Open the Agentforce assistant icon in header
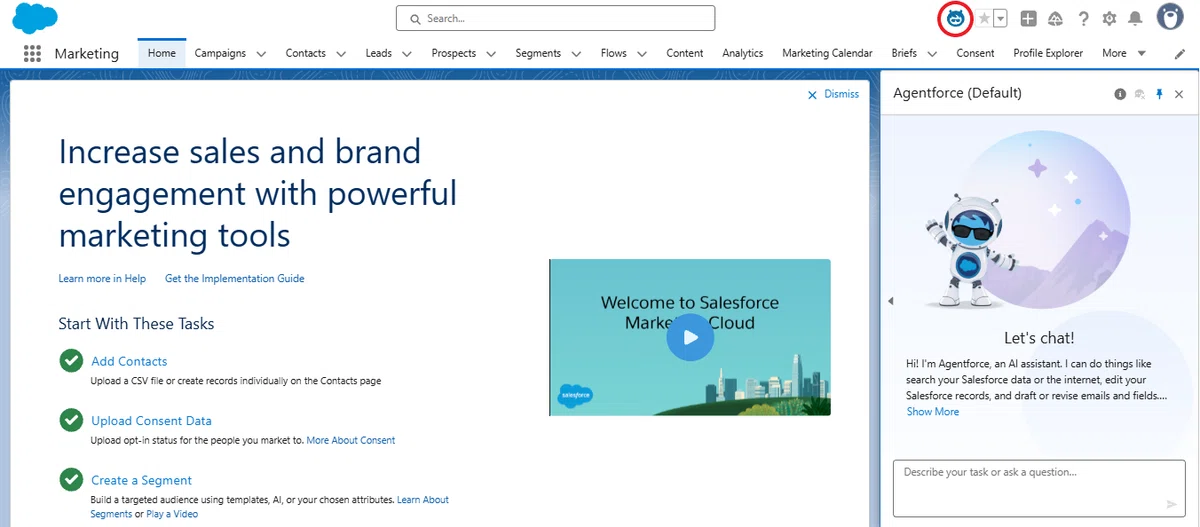Image resolution: width=1200 pixels, height=527 pixels. click(x=956, y=18)
